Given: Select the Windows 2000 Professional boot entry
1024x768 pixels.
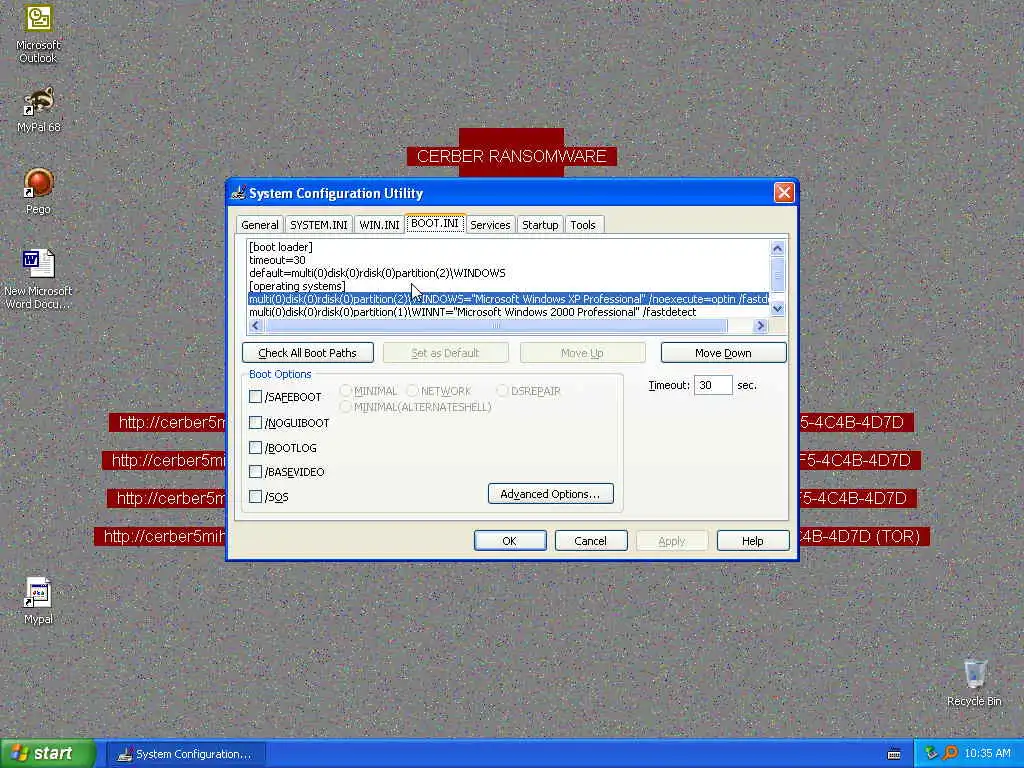Looking at the screenshot, I should 472,312.
